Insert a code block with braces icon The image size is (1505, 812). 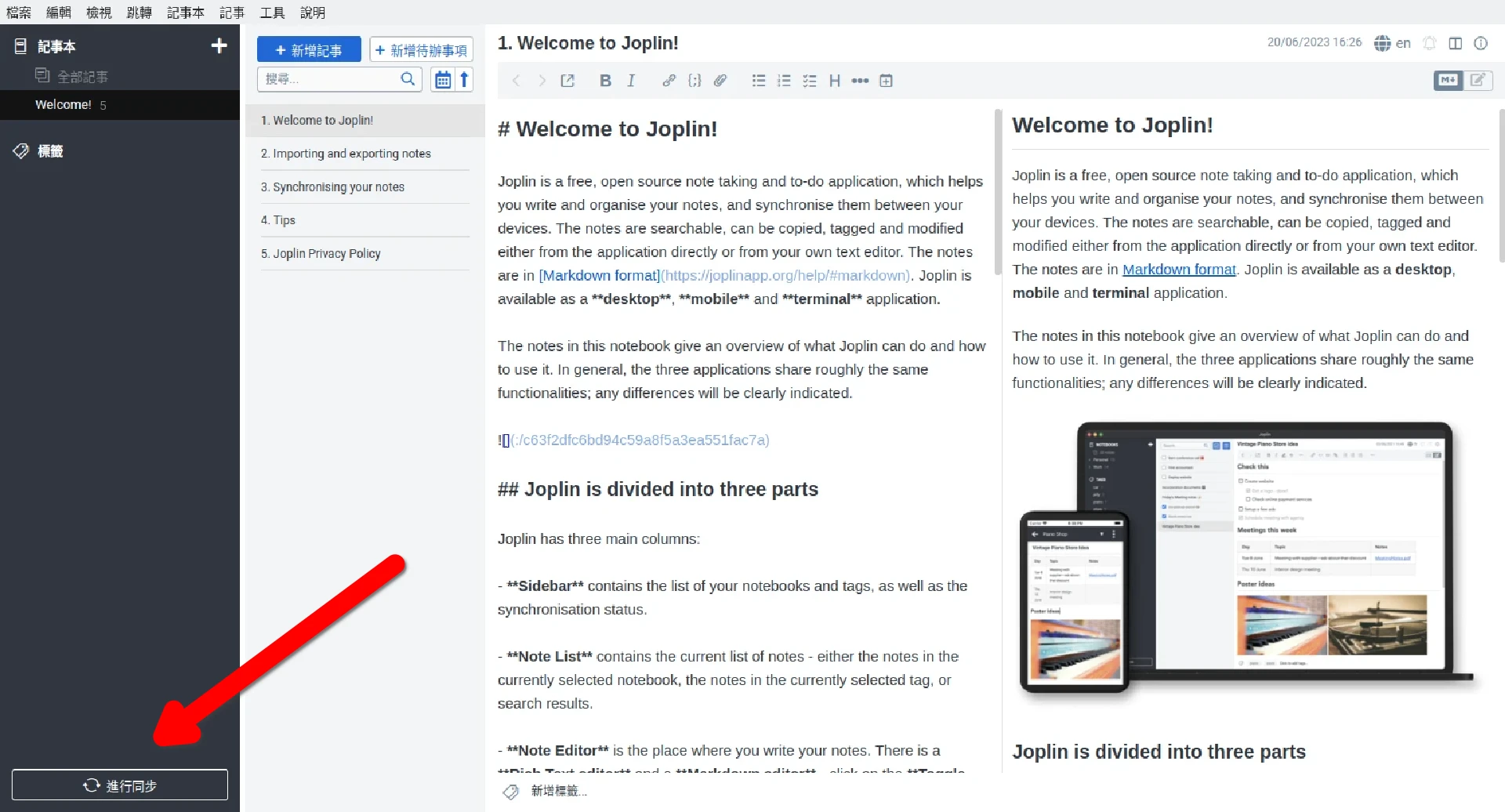coord(694,81)
